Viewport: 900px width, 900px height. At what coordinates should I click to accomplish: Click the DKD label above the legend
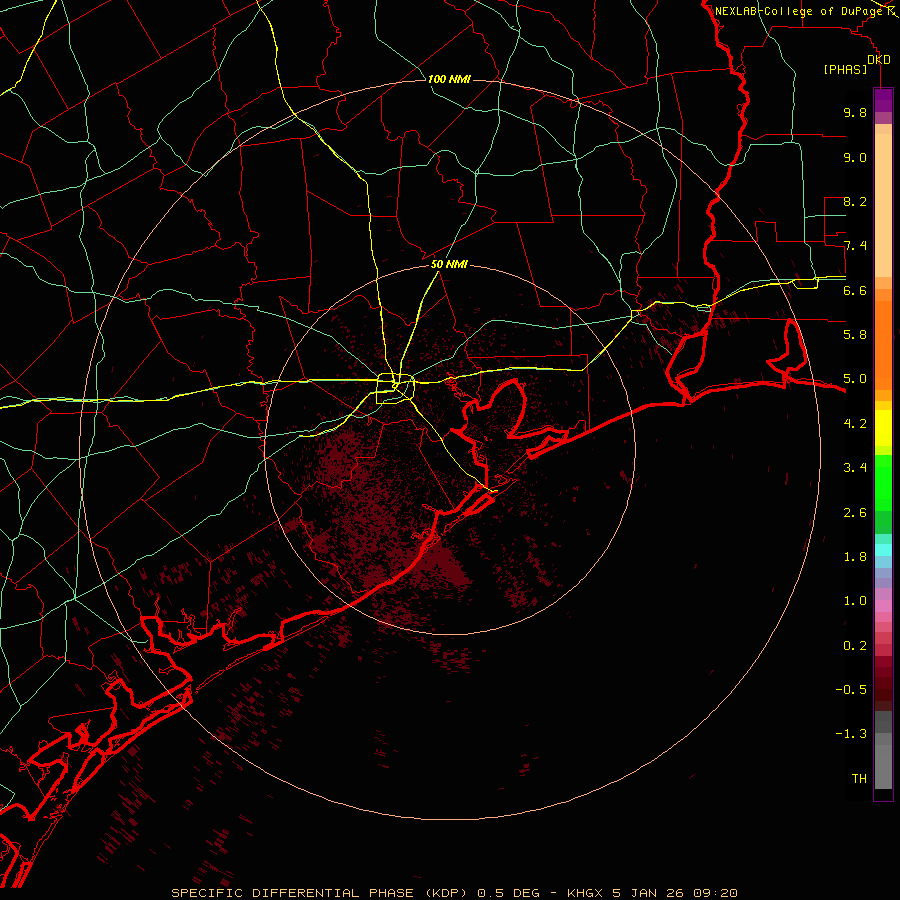tap(879, 60)
